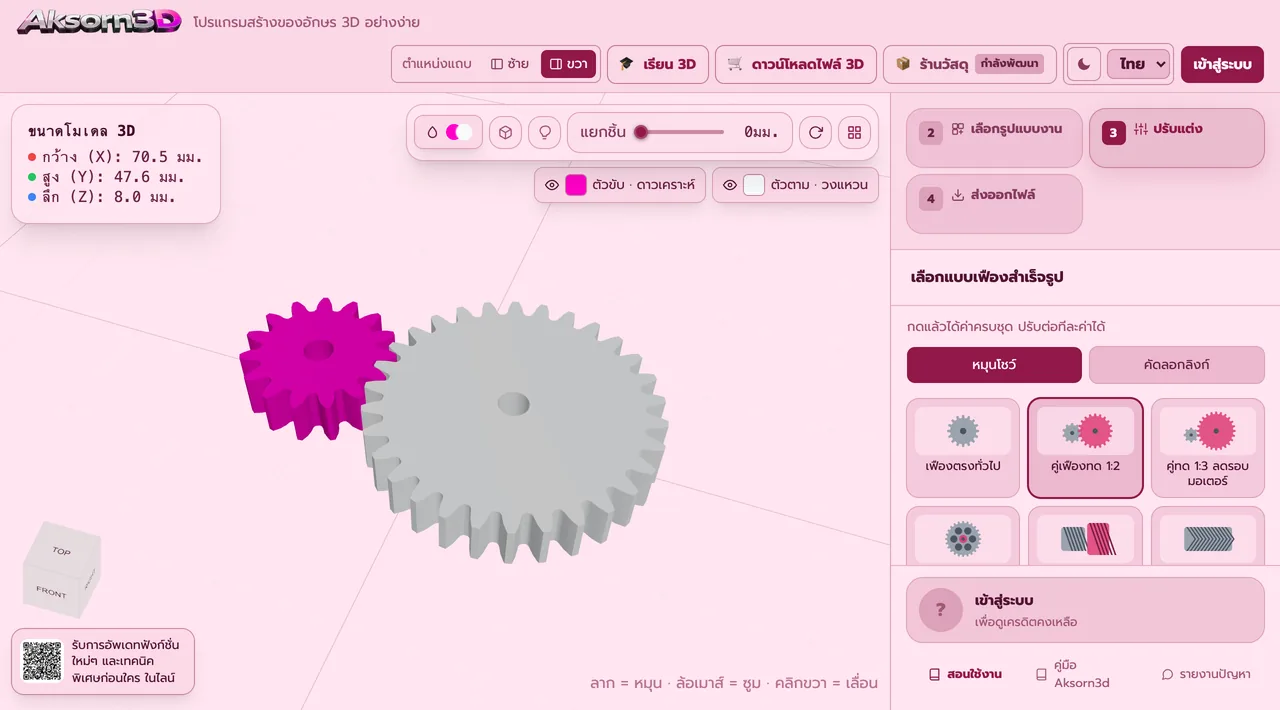Viewport: 1280px width, 710px height.
Task: Toggle dark mode moon icon
Action: click(x=1084, y=64)
